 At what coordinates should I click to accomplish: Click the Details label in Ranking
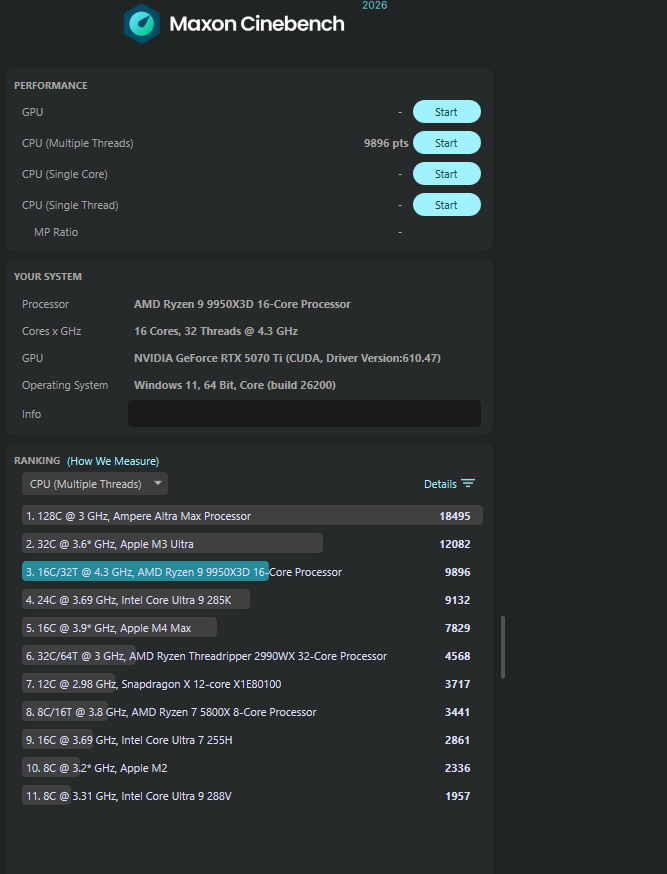[x=440, y=484]
